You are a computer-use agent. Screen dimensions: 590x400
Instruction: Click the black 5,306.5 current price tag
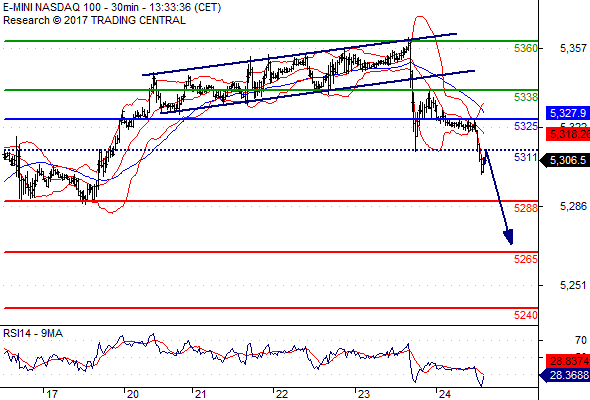pyautogui.click(x=565, y=160)
